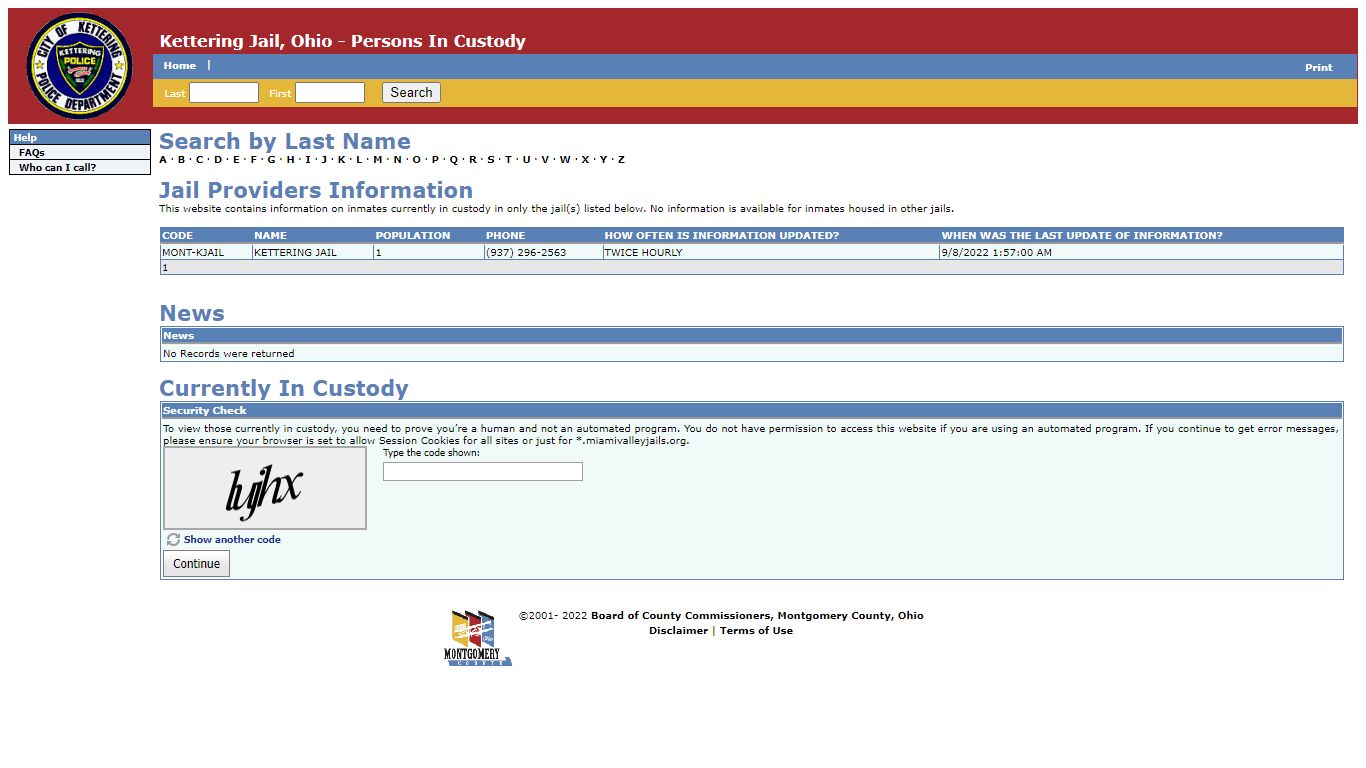Browse last names starting with D
The image size is (1366, 768).
[x=218, y=160]
